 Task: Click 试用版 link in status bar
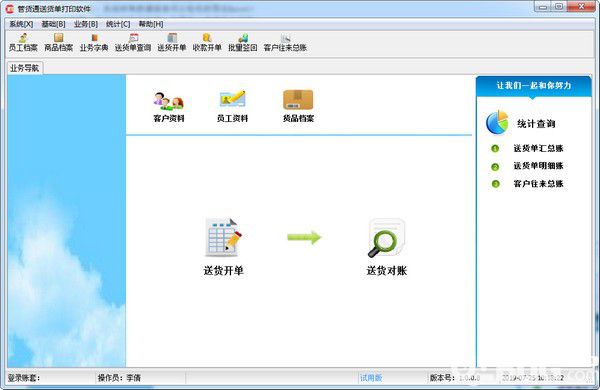371,378
